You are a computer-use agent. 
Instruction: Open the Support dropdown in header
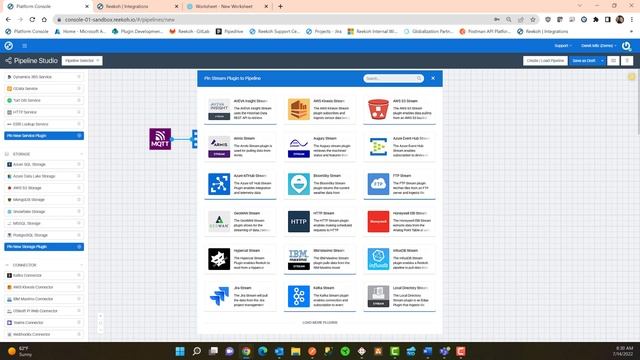[x=563, y=46]
